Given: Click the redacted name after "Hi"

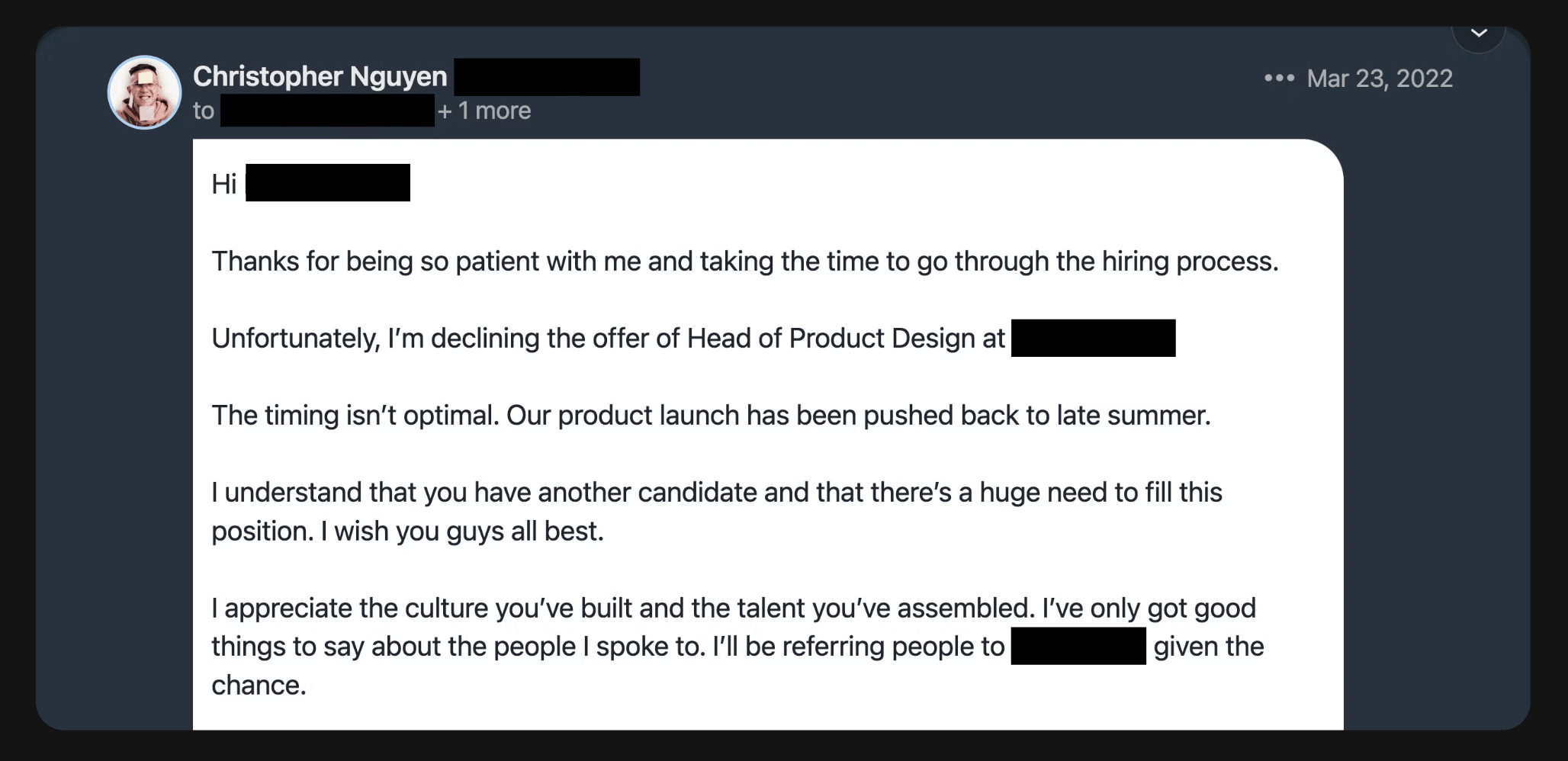Looking at the screenshot, I should (x=328, y=183).
